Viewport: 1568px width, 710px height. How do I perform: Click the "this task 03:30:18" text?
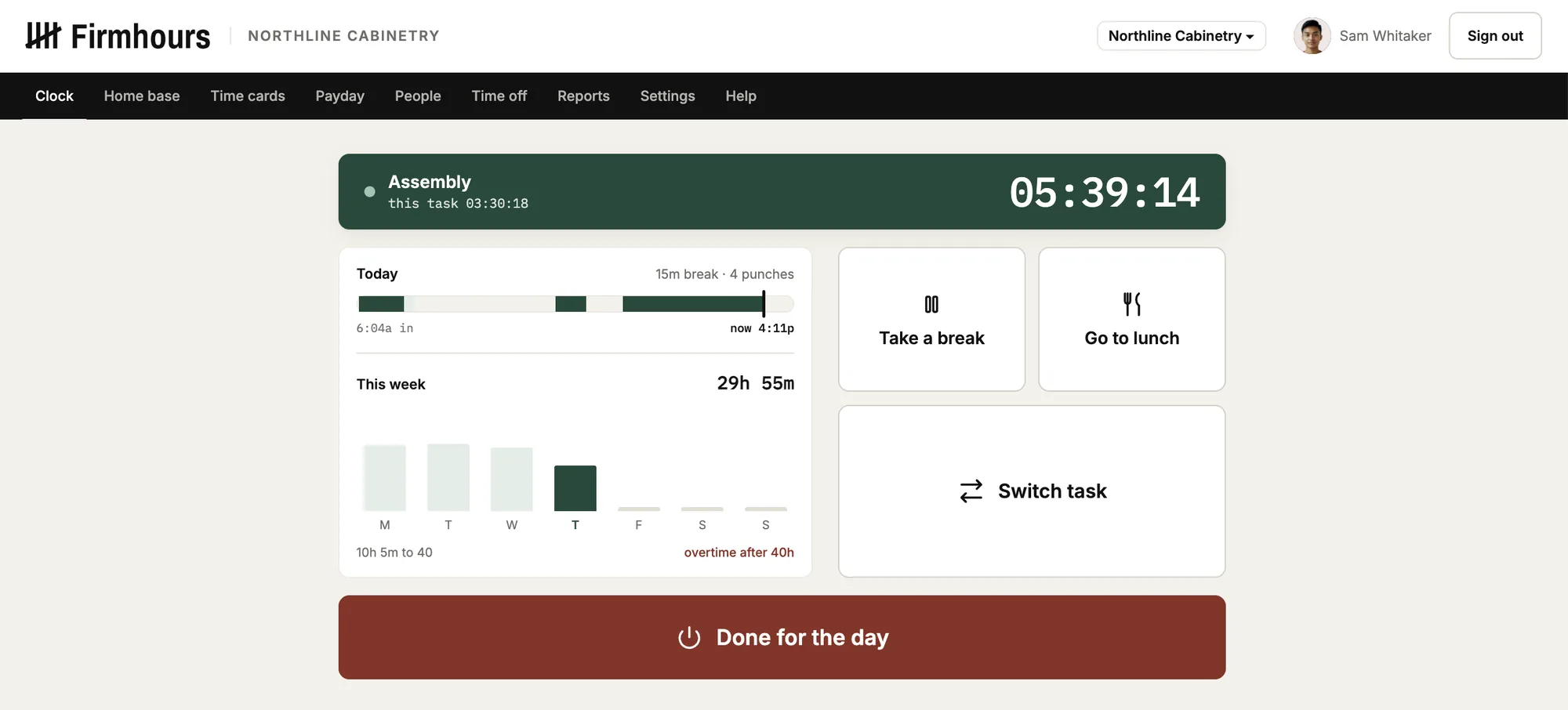[459, 204]
